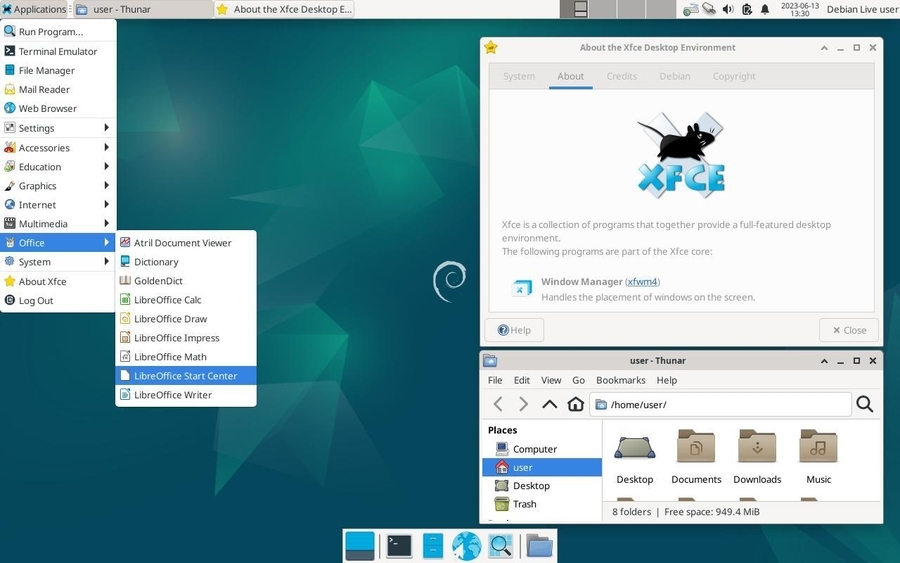Click the Help button in About dialog
Image resolution: width=900 pixels, height=563 pixels.
[514, 330]
